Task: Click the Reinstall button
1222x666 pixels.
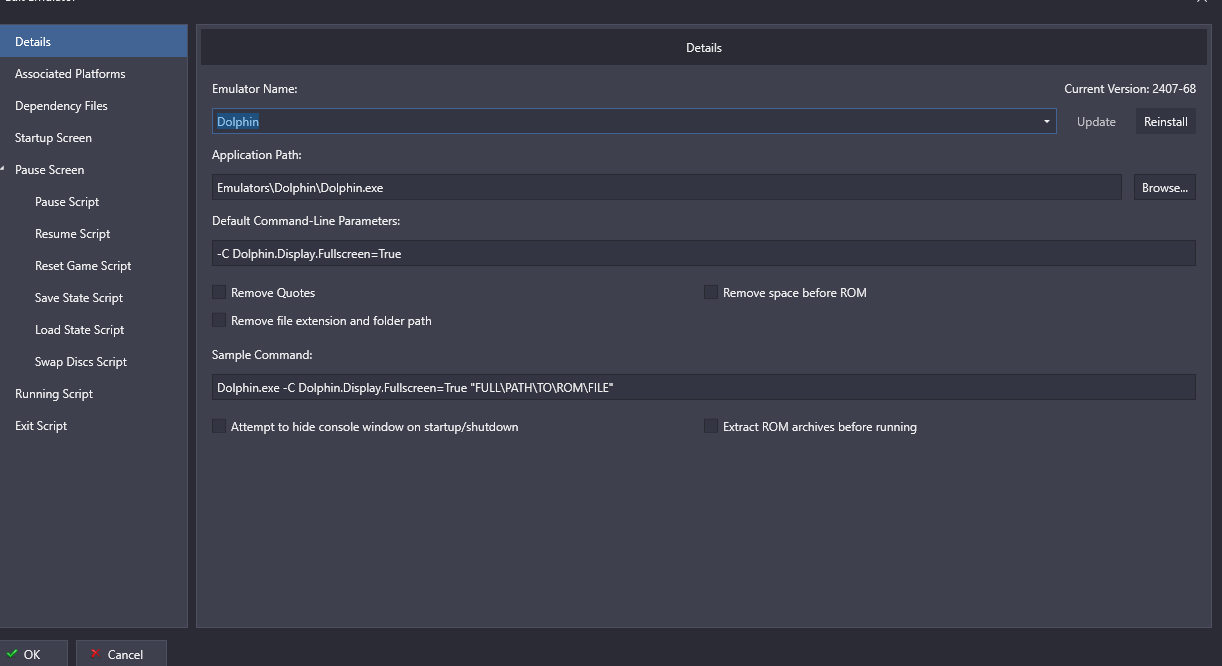Action: click(x=1166, y=122)
